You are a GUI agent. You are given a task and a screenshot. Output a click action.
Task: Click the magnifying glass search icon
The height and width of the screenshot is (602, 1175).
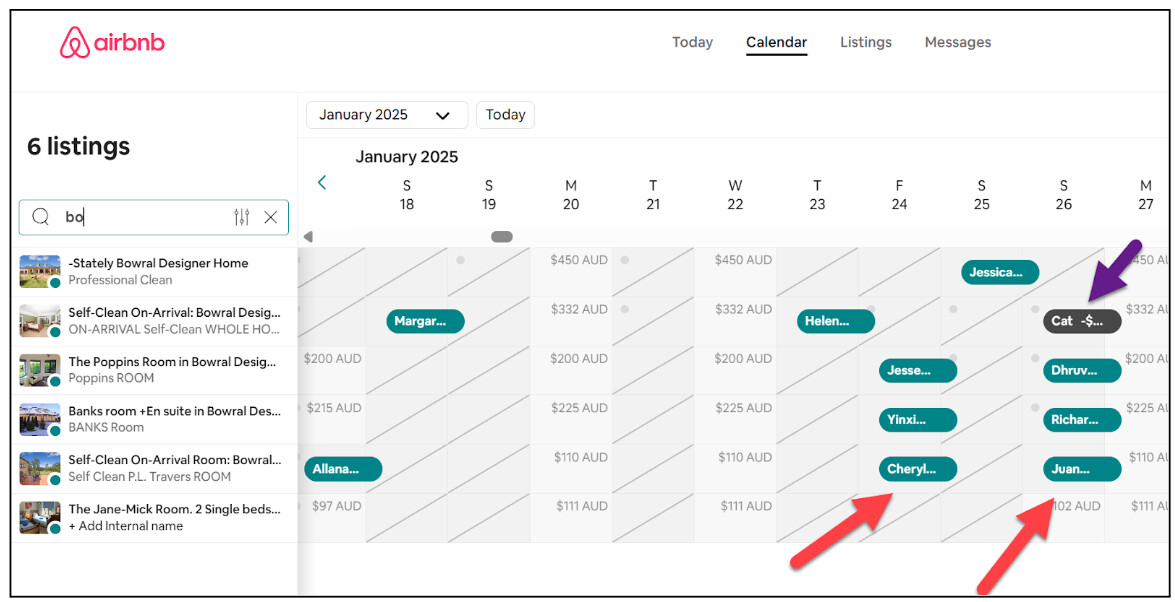point(41,217)
